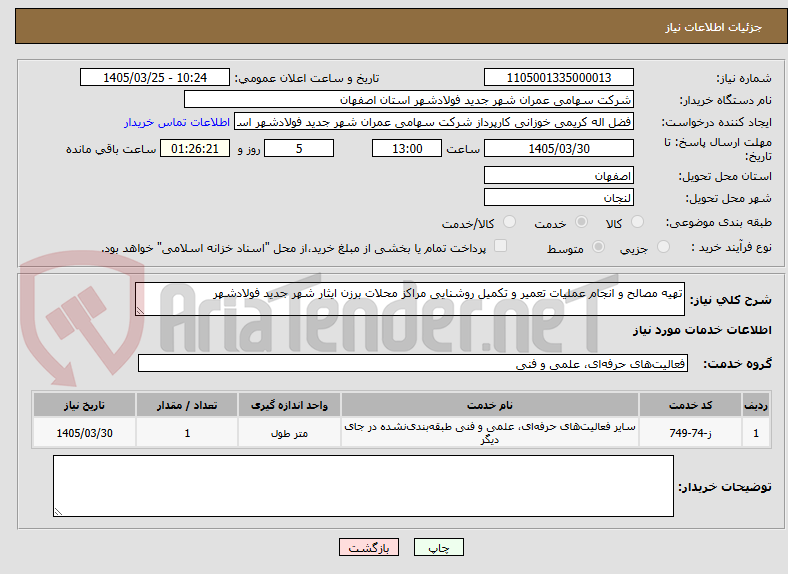The image size is (788, 574).
Task: Click the کد خدمت column header
Action: pos(691,405)
